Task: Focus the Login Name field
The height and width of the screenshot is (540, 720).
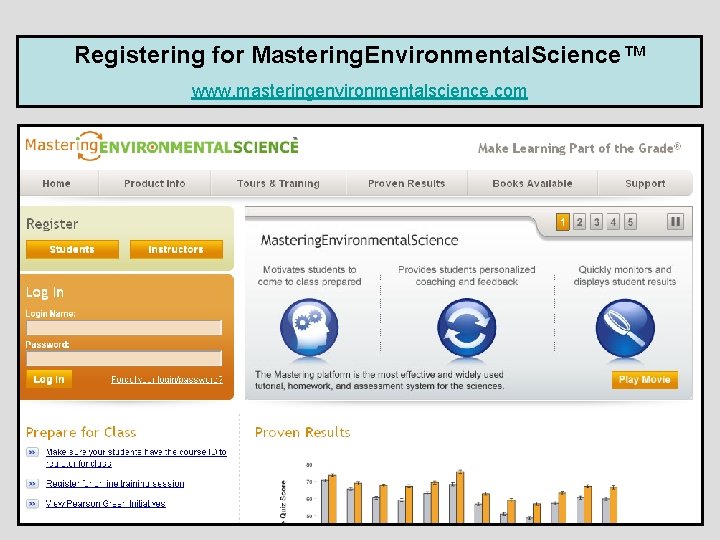Action: coord(124,328)
